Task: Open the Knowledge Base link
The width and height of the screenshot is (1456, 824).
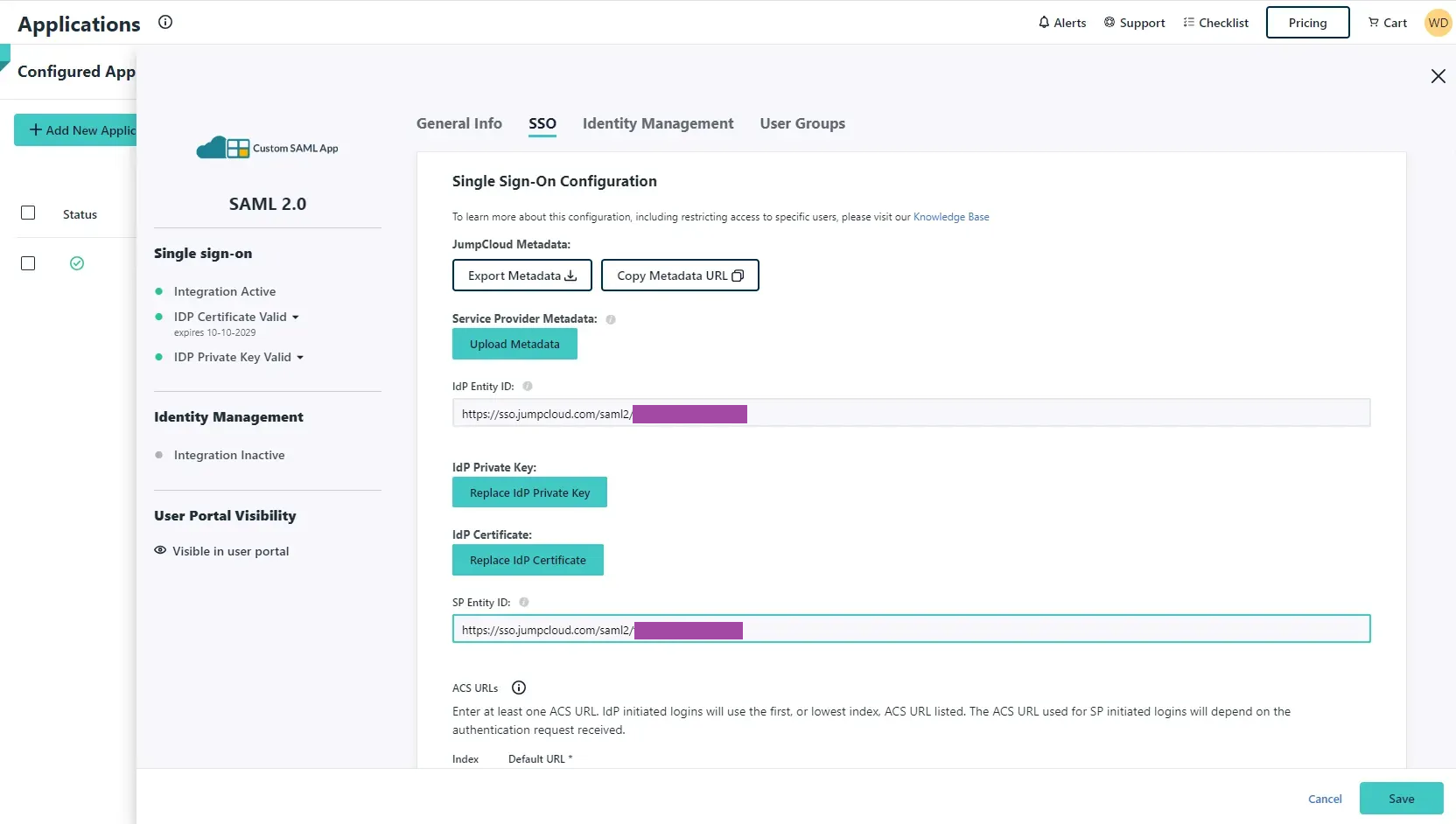Action: point(951,217)
